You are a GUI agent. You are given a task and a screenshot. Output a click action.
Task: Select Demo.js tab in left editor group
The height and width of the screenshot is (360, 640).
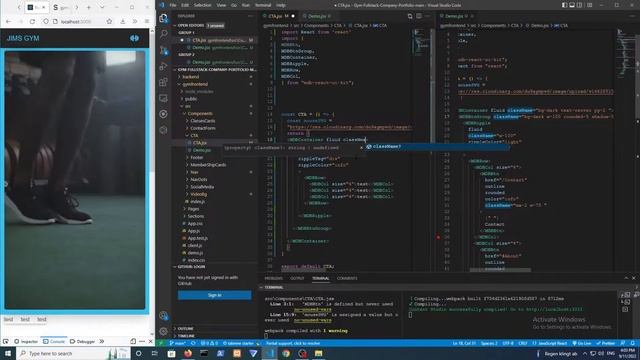[317, 16]
